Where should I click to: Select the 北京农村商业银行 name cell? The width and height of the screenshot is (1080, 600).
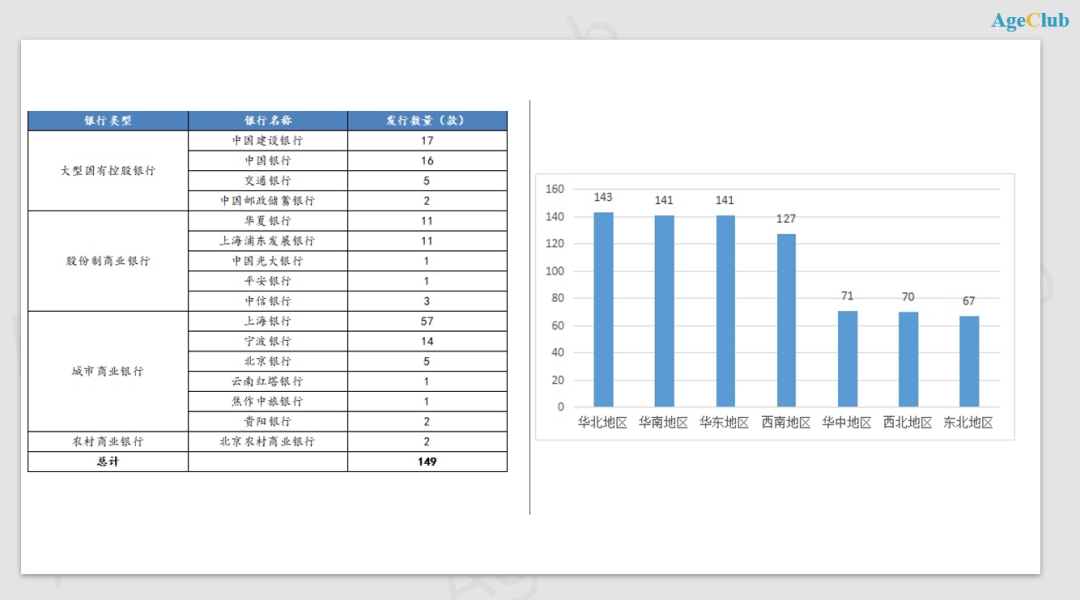coord(268,442)
